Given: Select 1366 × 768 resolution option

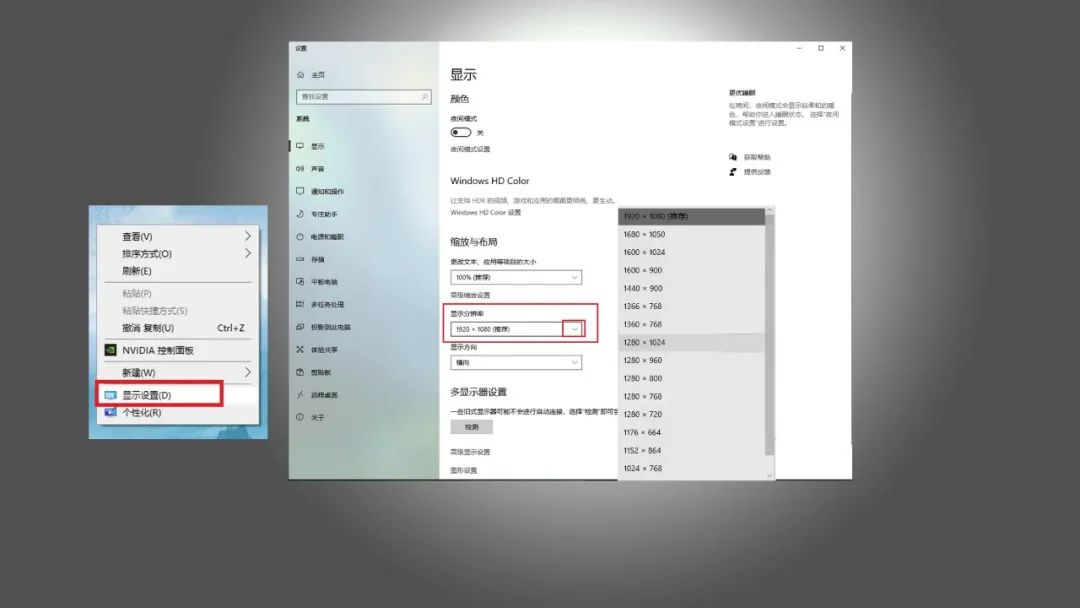Looking at the screenshot, I should point(692,306).
